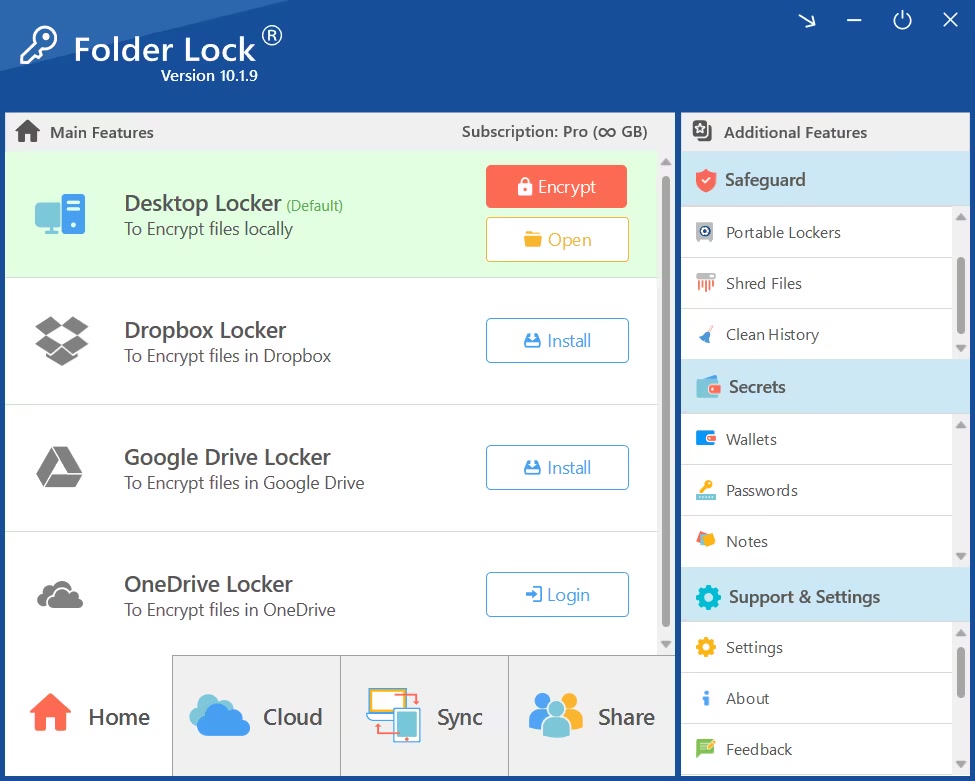Login to OneDrive Locker
975x781 pixels.
pyautogui.click(x=557, y=595)
